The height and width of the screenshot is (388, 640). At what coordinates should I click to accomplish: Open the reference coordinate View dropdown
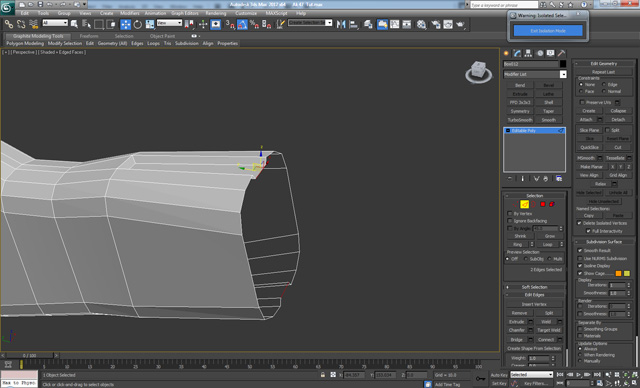click(x=169, y=23)
